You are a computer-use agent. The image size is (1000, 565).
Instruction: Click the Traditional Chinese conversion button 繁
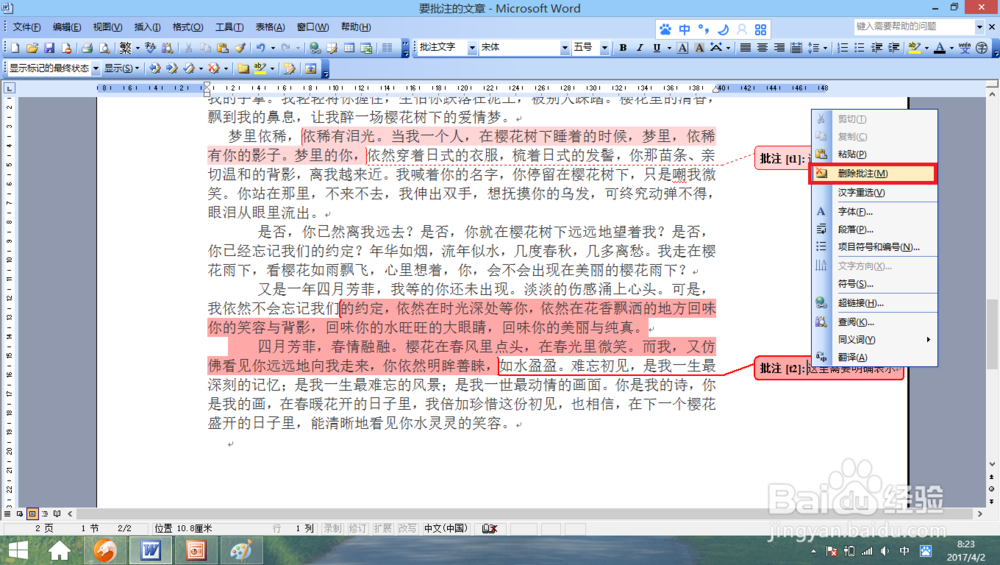point(125,48)
